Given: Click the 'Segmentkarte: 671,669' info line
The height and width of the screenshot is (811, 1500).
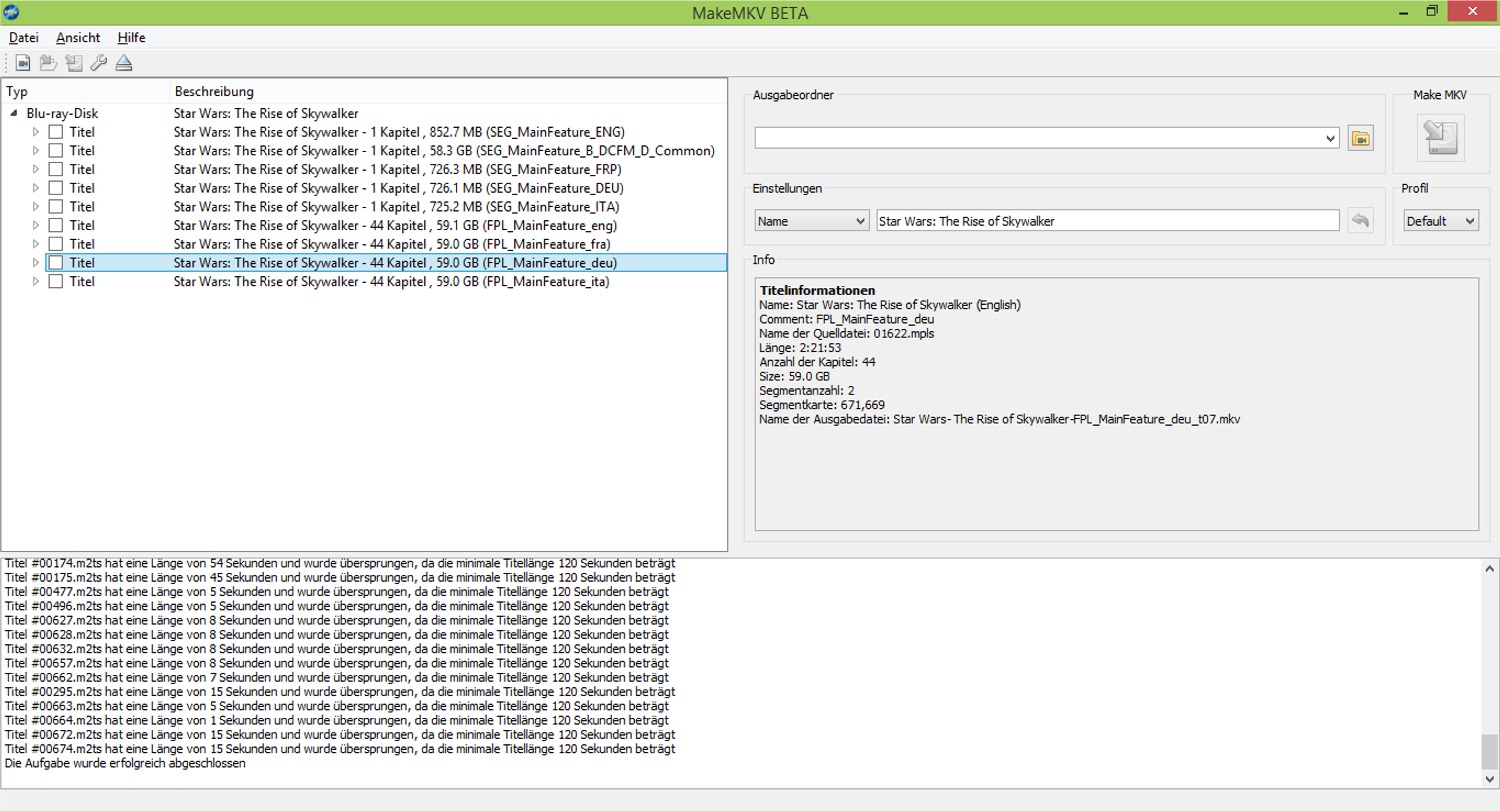Looking at the screenshot, I should [822, 405].
